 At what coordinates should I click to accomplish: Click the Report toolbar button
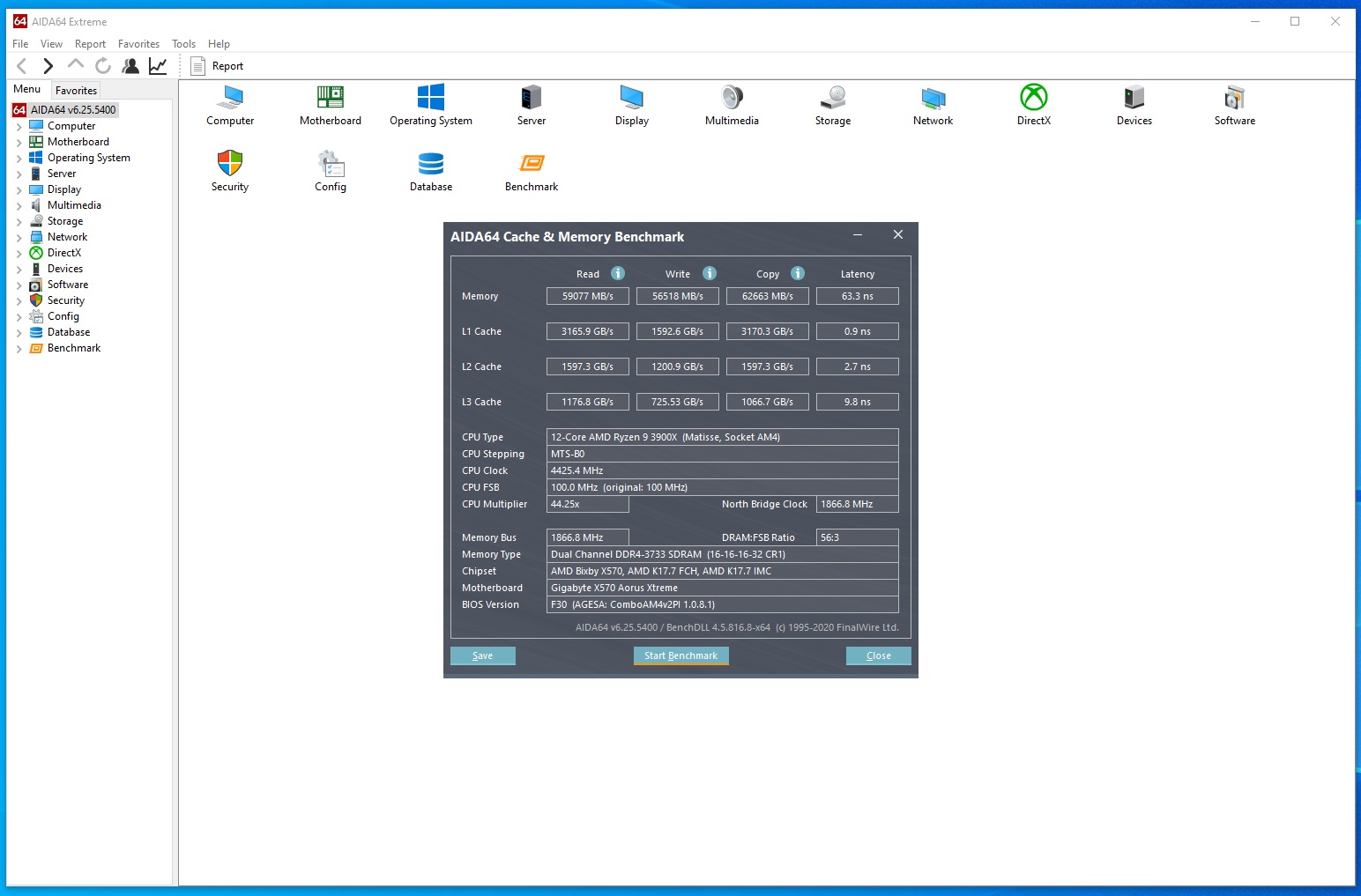point(217,66)
